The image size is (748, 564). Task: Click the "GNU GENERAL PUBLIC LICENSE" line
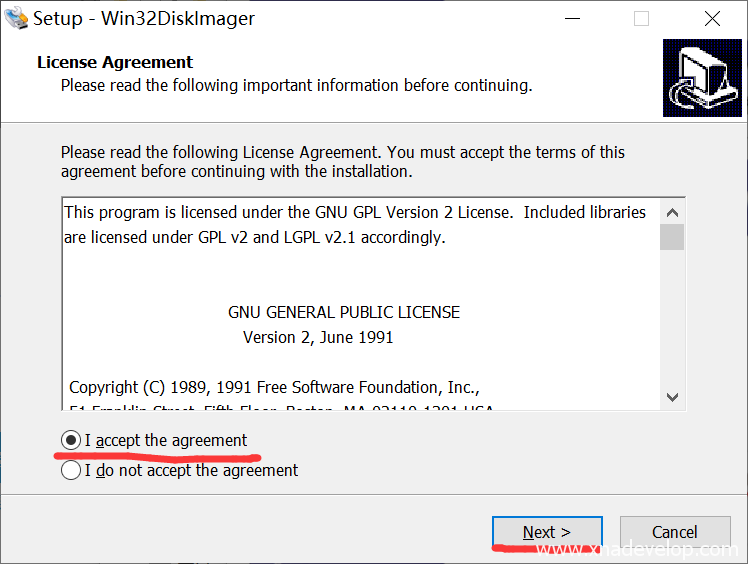point(344,312)
